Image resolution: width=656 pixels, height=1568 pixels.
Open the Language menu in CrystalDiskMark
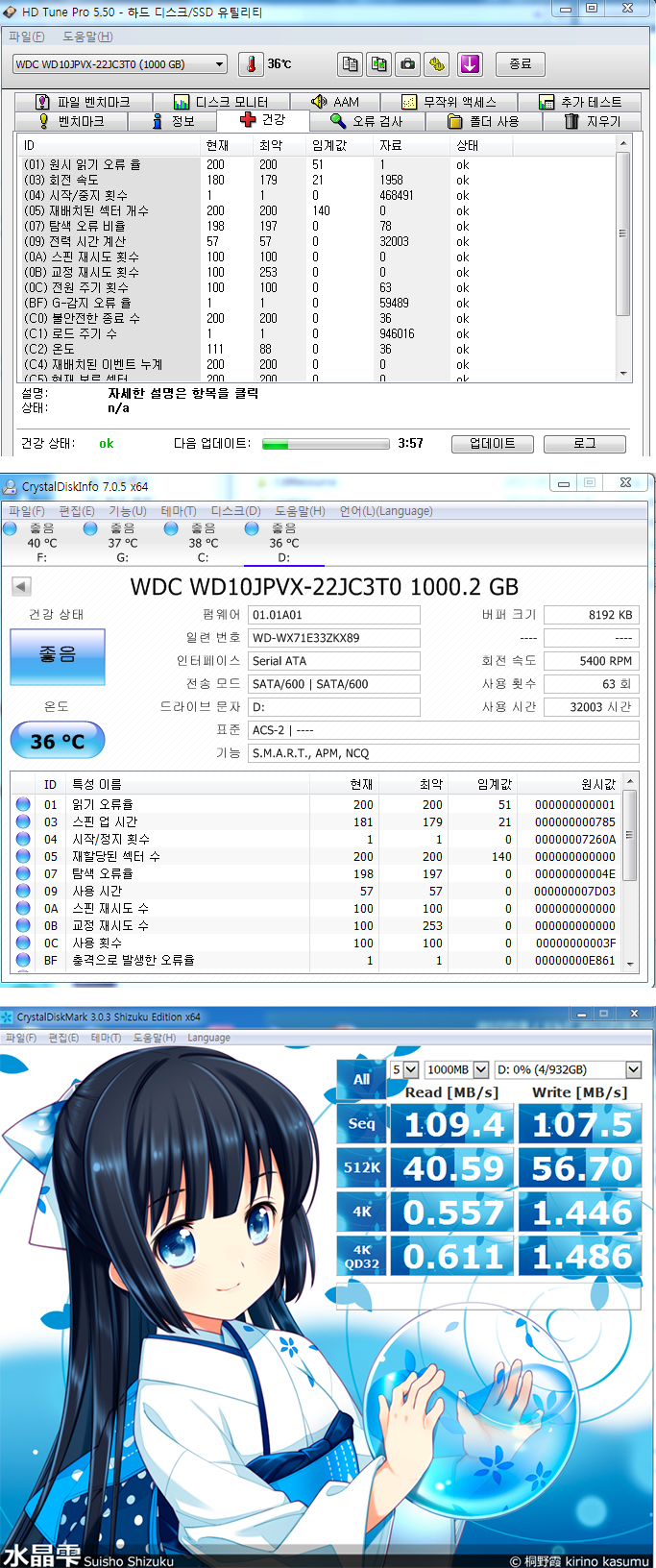(208, 1038)
